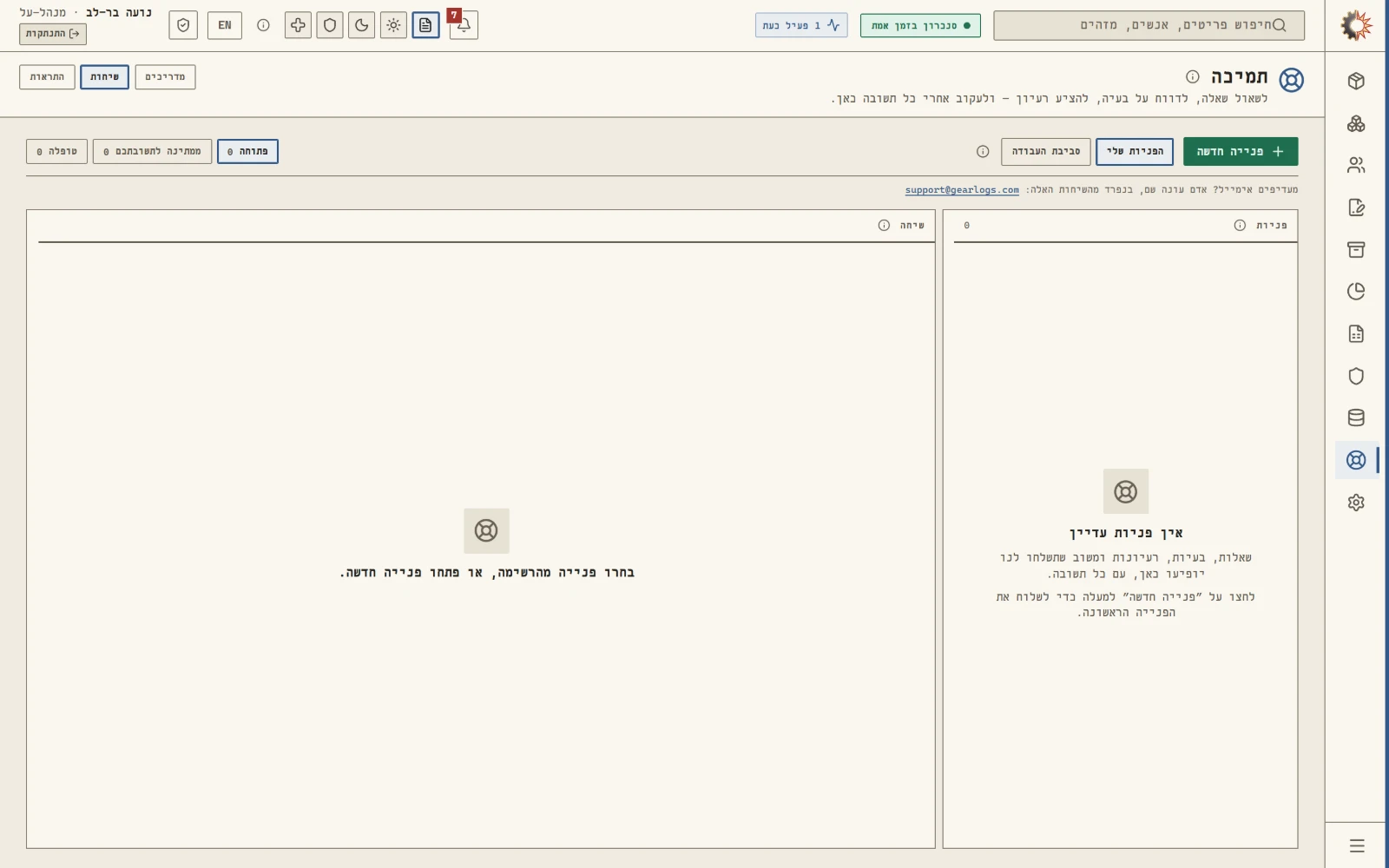Filter by ממתינה לתשובתכם status

[x=152, y=151]
